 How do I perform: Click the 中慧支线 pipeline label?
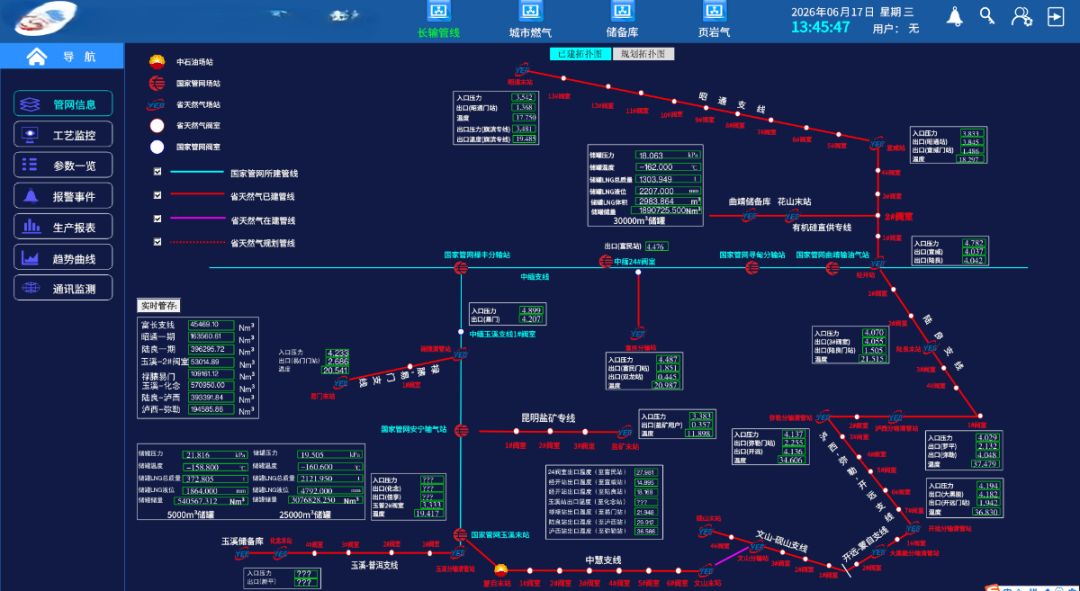(603, 561)
